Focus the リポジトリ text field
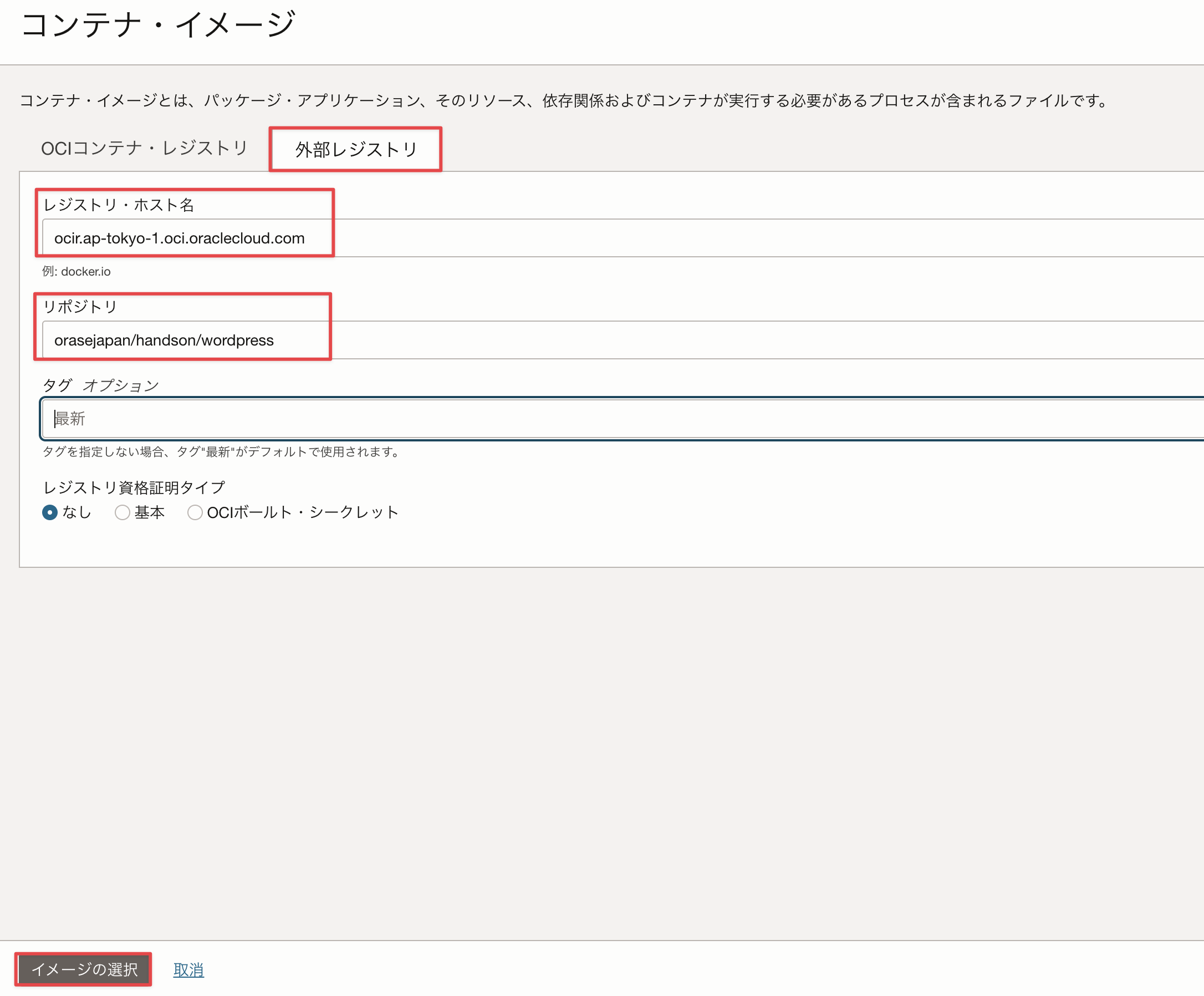 [x=573, y=340]
